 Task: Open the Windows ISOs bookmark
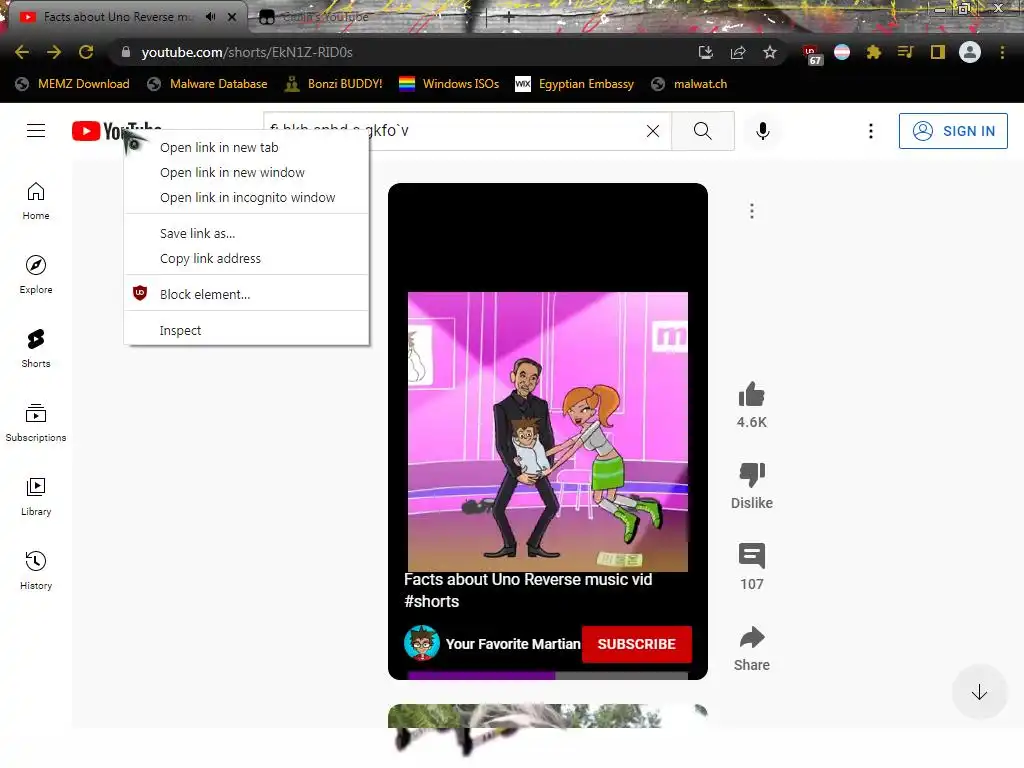click(449, 84)
